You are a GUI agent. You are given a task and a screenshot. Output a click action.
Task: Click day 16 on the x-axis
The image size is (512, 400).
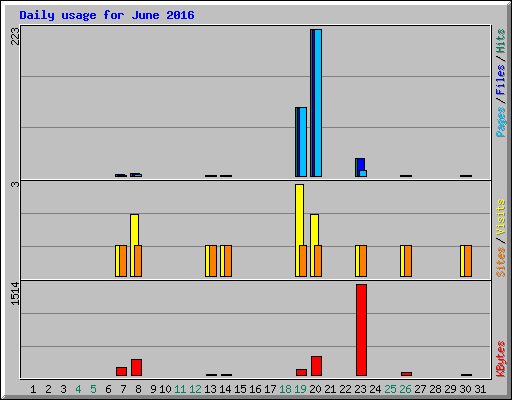[x=255, y=389]
